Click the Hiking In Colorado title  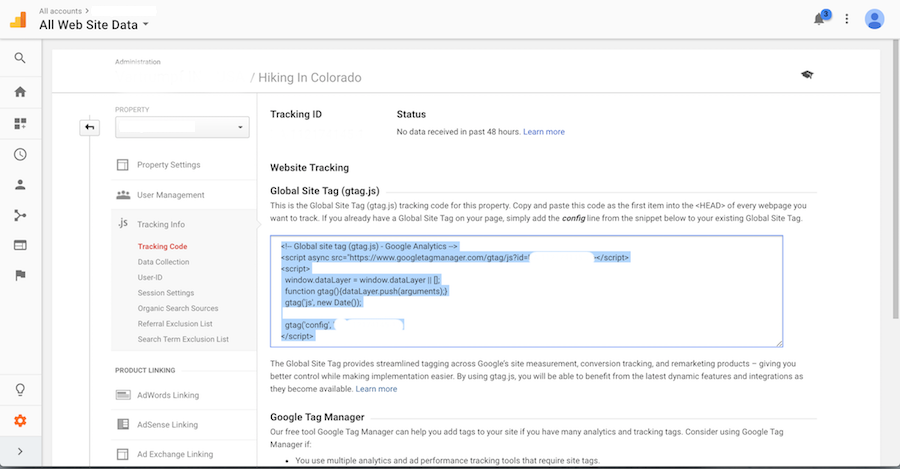pyautogui.click(x=309, y=77)
